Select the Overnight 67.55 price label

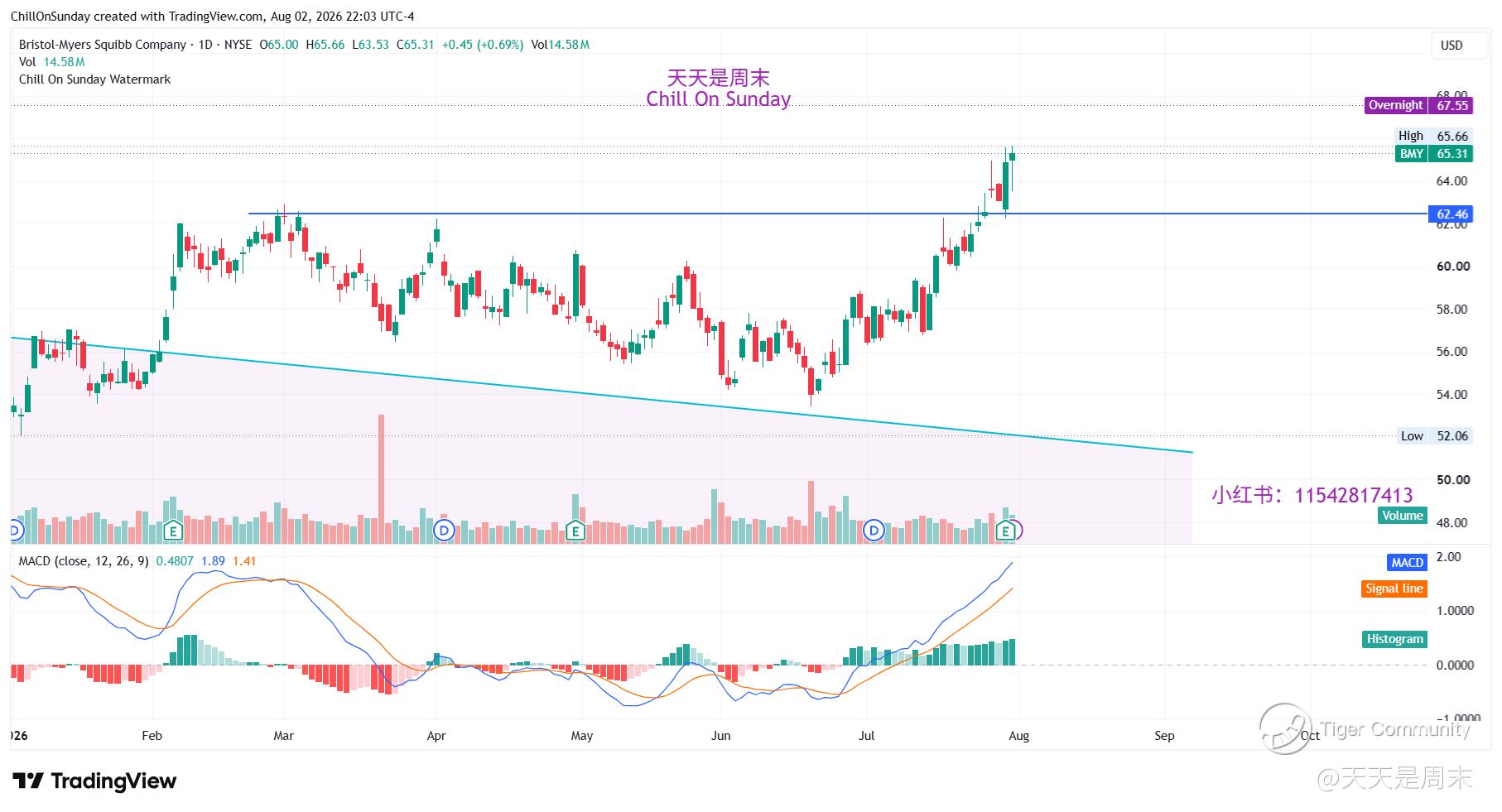point(1418,105)
